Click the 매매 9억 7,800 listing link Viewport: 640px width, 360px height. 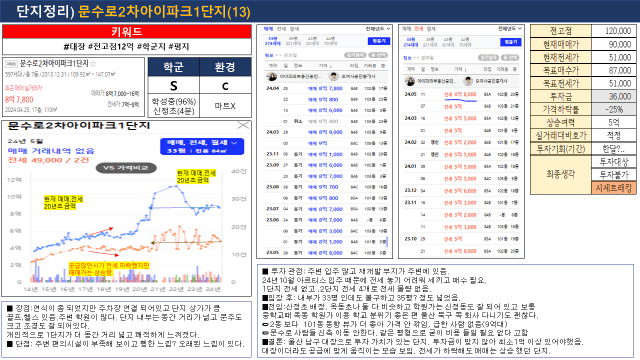click(x=325, y=88)
